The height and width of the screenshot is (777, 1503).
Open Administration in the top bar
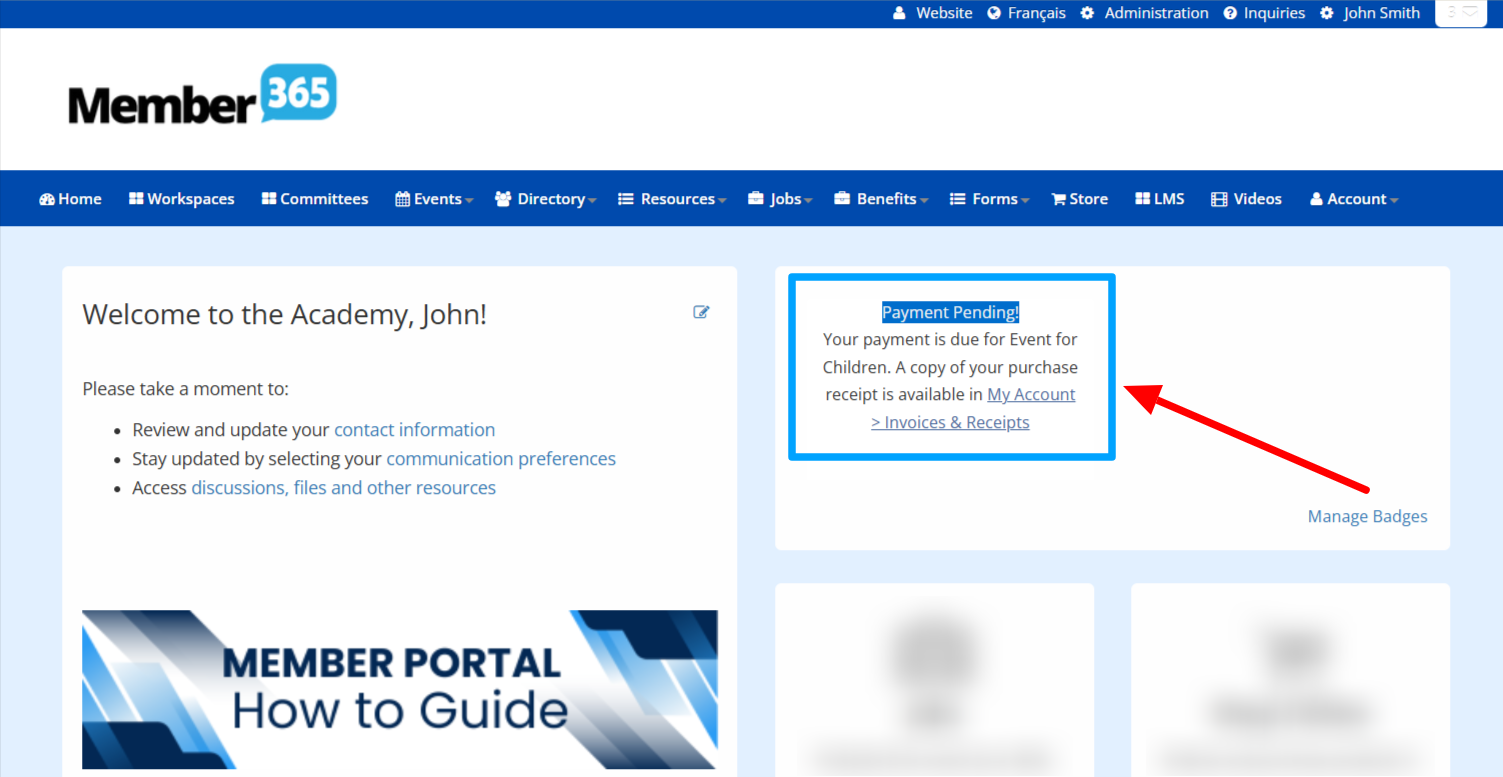(1144, 13)
